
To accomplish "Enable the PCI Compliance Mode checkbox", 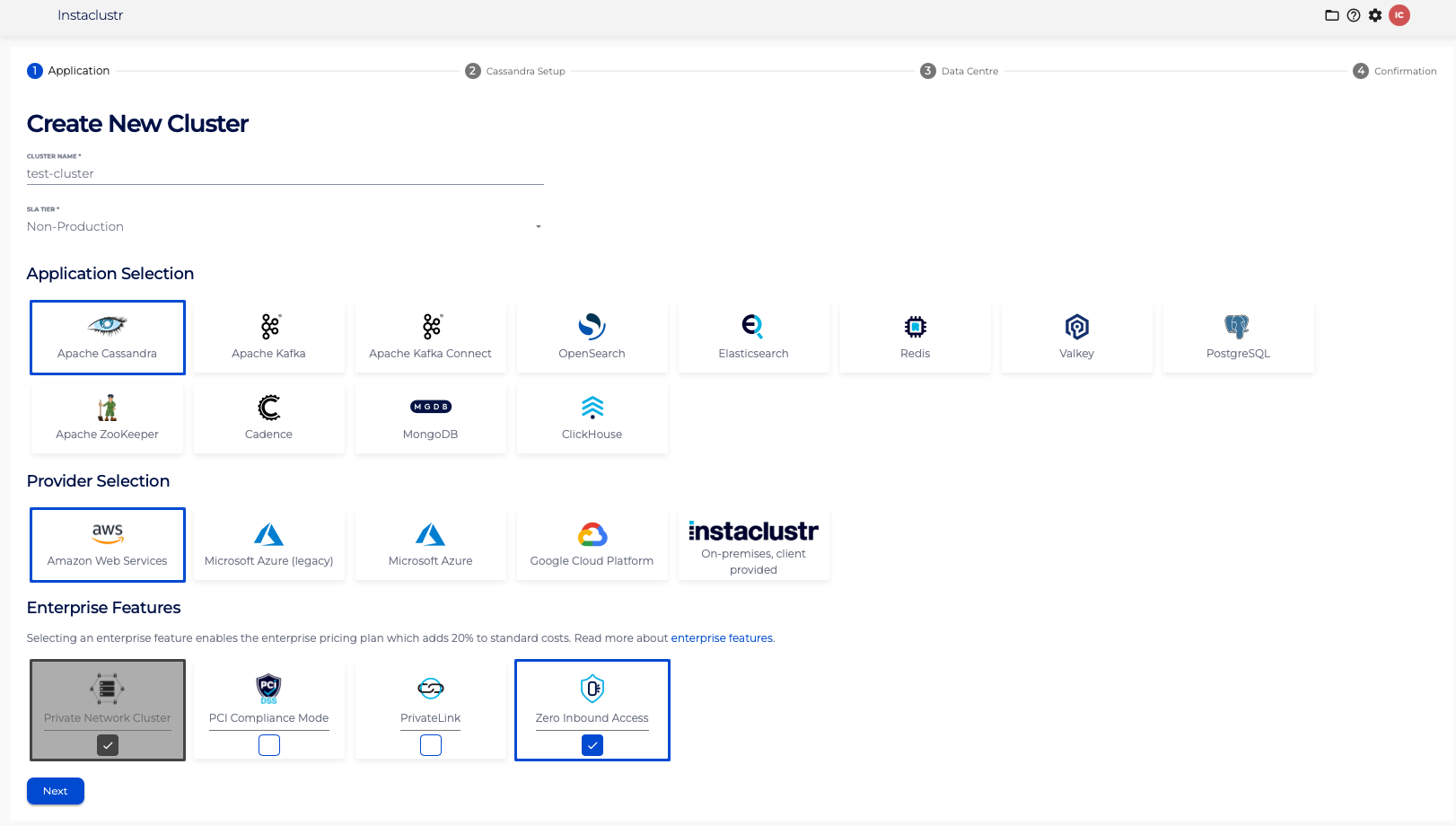I will click(x=269, y=745).
